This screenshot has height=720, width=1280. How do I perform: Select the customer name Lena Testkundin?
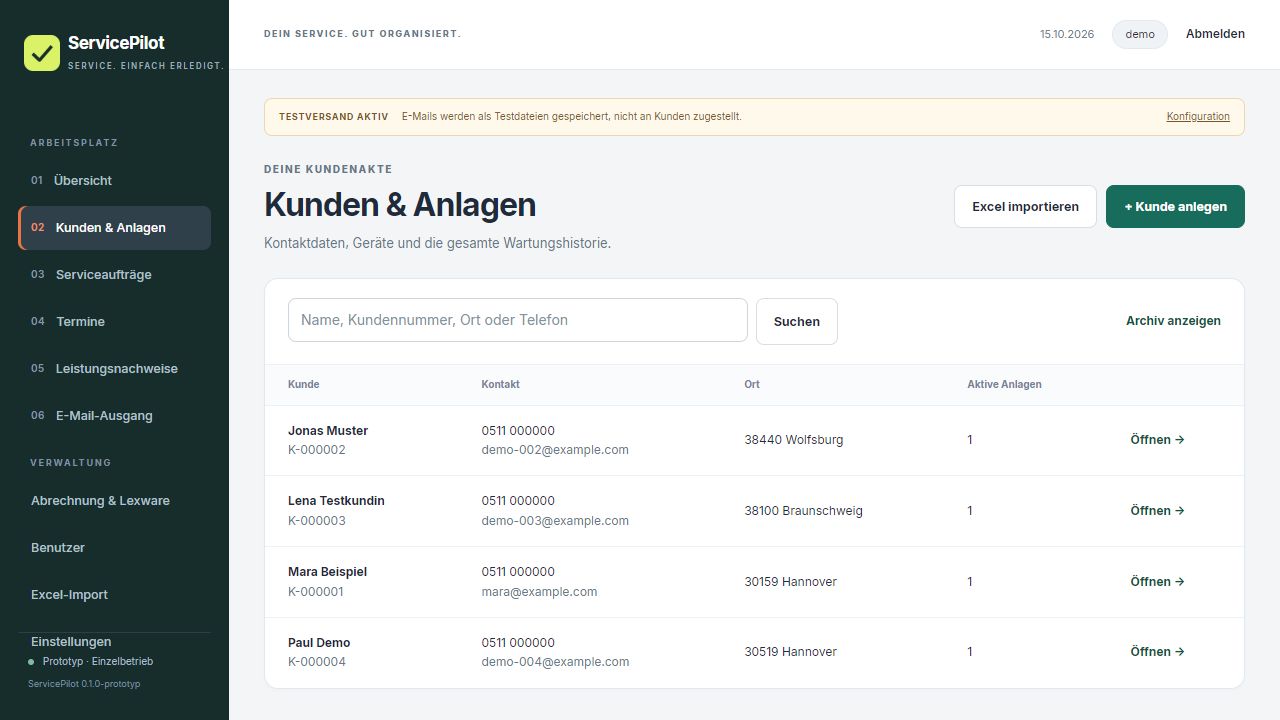(336, 501)
